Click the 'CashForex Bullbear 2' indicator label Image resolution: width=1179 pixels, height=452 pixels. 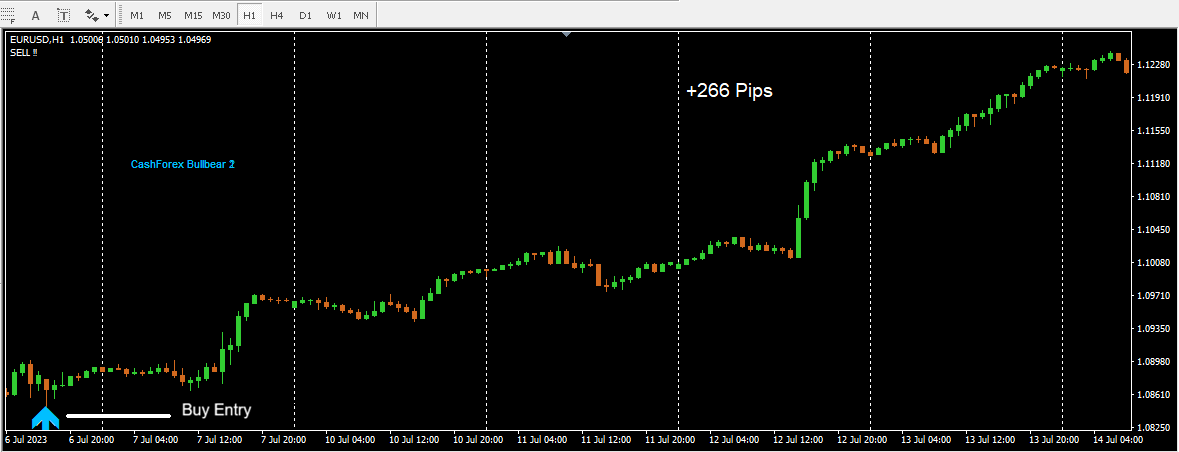click(182, 164)
